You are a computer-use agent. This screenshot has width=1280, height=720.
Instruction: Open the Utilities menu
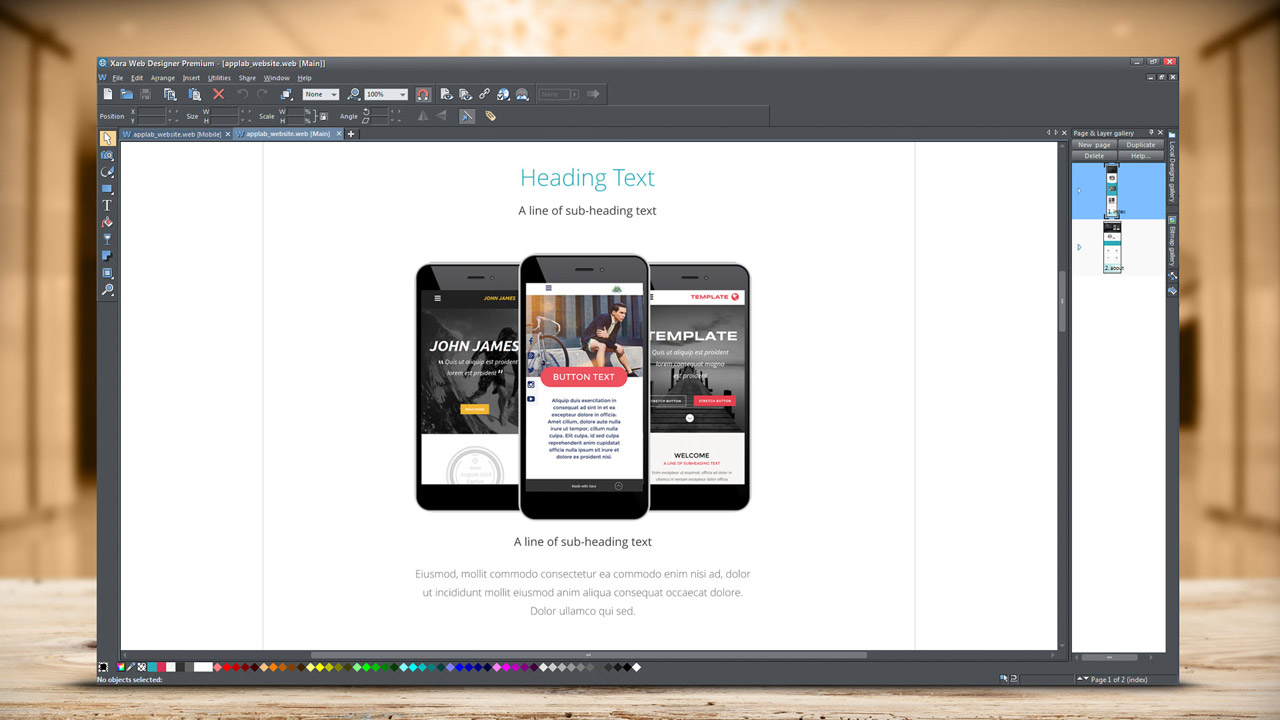pos(219,77)
